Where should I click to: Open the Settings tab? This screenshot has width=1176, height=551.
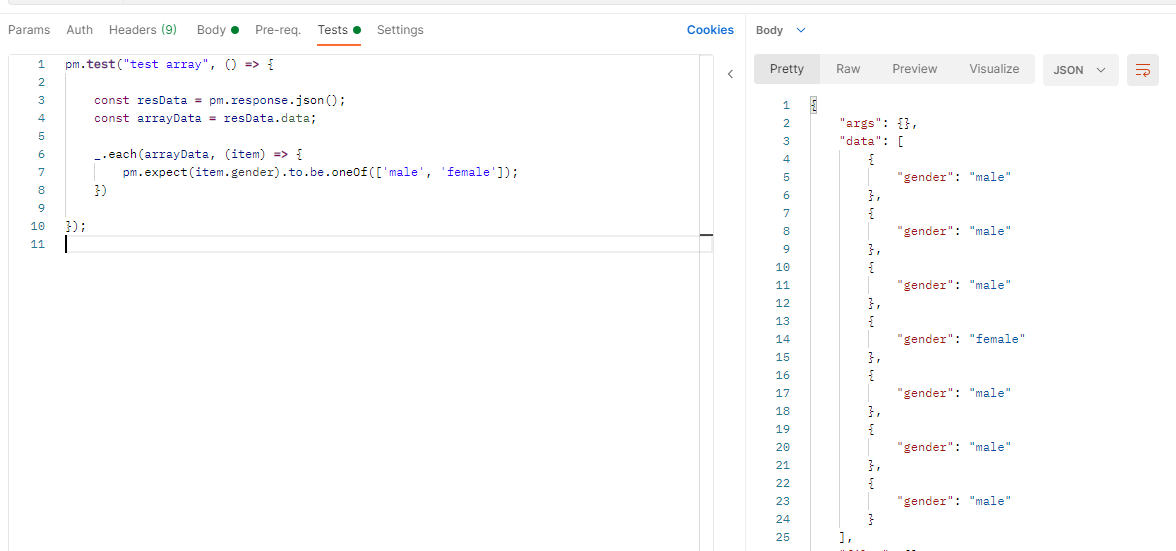pos(400,30)
